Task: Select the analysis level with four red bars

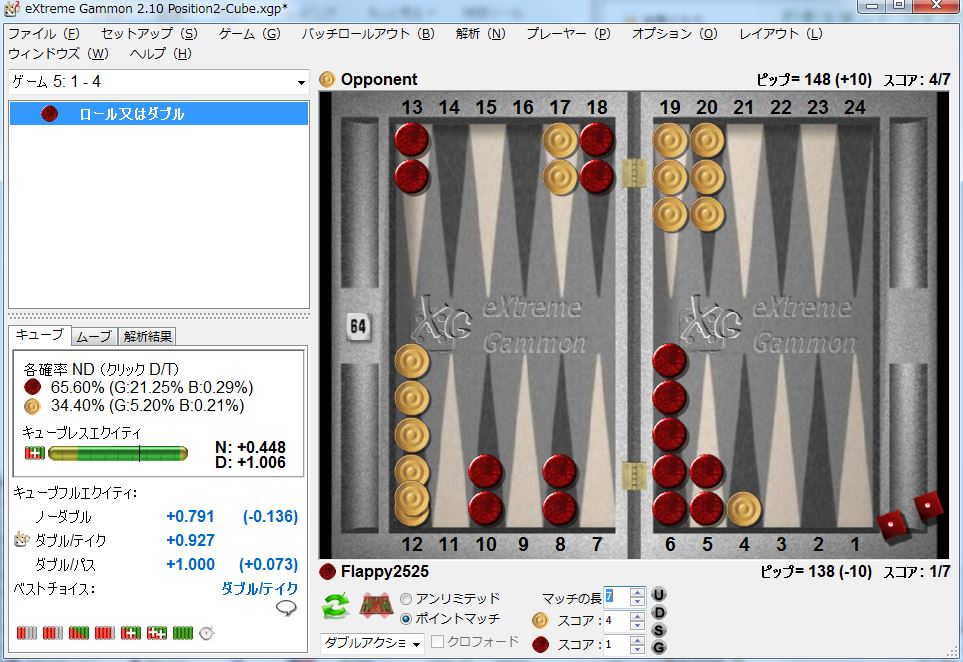Action: pyautogui.click(x=104, y=633)
